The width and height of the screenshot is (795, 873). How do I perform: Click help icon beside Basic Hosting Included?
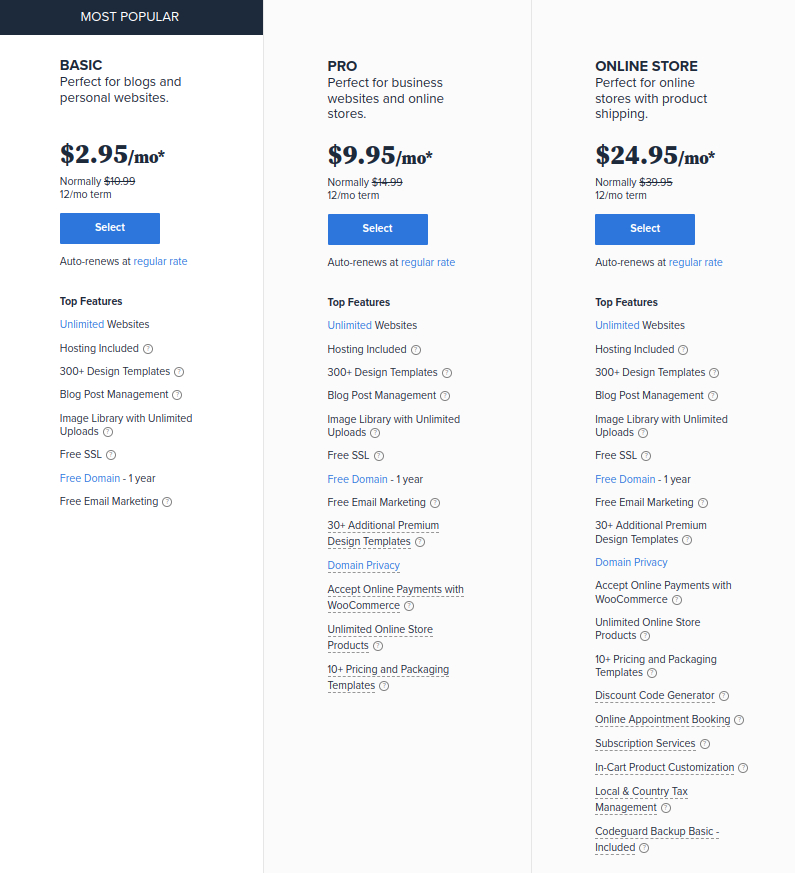148,349
